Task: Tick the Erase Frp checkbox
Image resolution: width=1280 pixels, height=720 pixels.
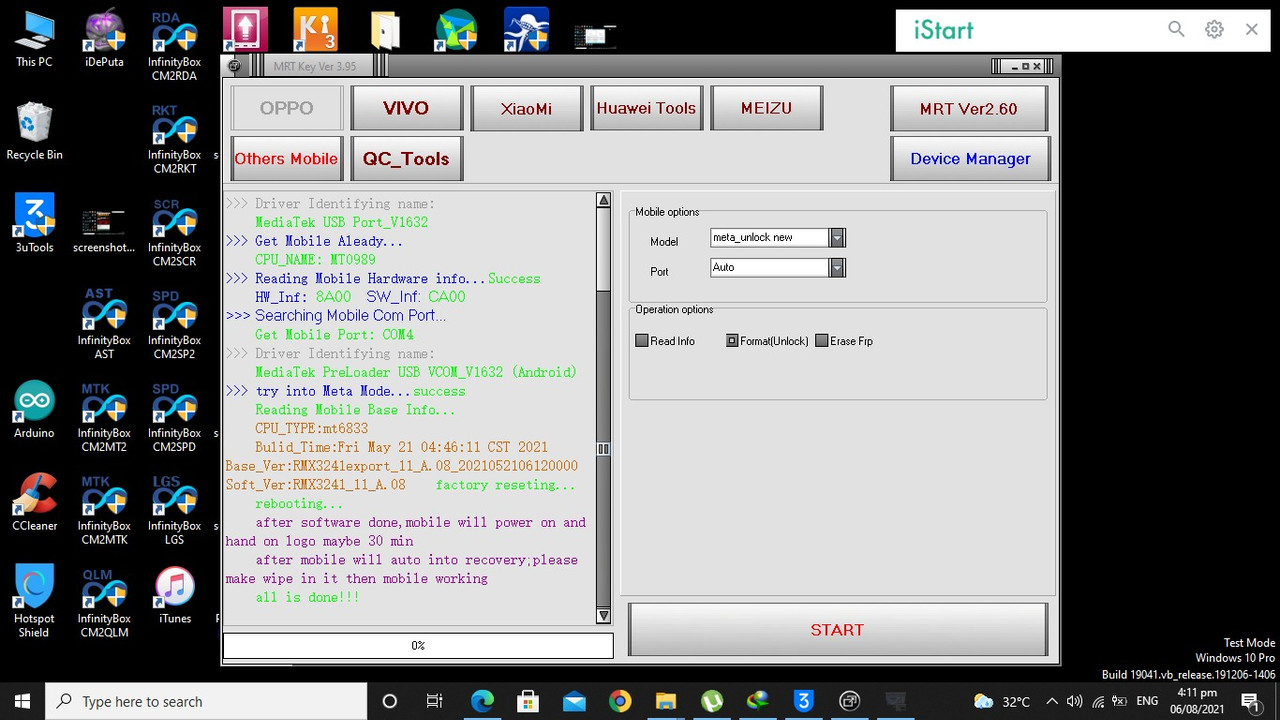Action: pos(822,341)
